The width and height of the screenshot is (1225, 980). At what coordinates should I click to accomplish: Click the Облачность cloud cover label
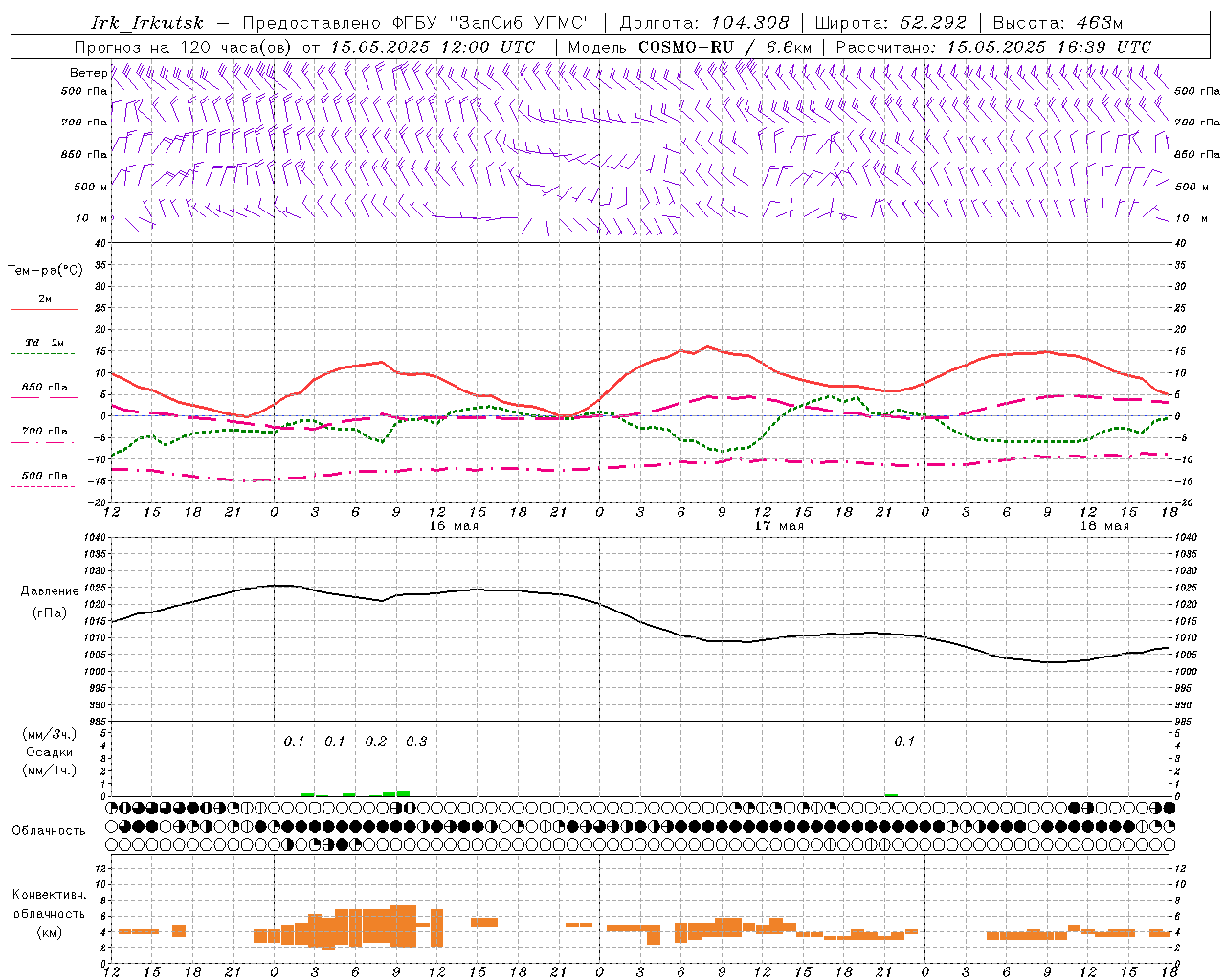49,831
